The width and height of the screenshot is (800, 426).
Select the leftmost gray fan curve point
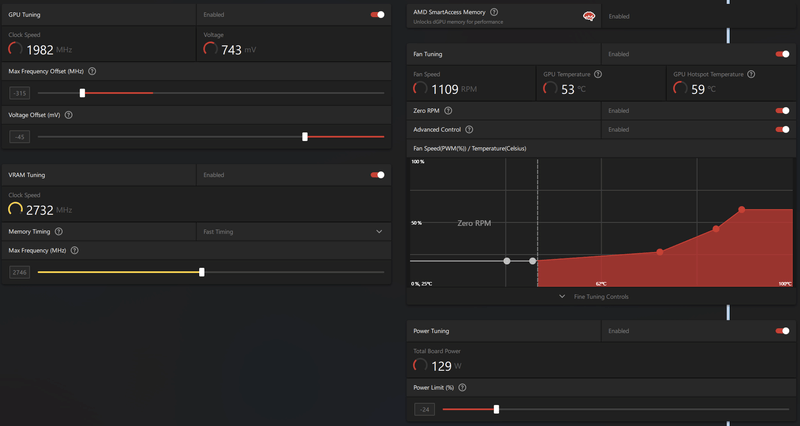pyautogui.click(x=507, y=261)
